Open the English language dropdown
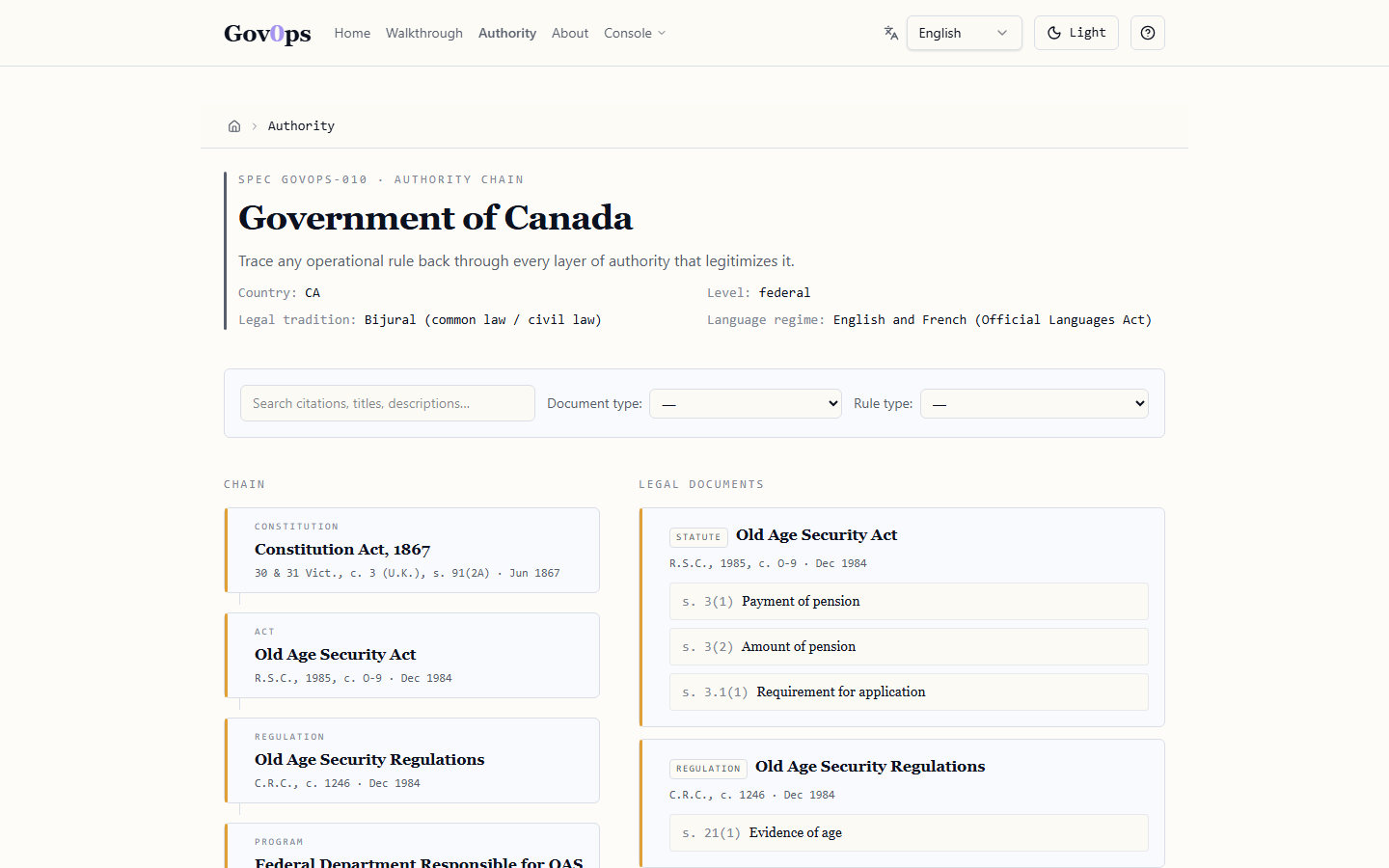1389x868 pixels. 965,33
